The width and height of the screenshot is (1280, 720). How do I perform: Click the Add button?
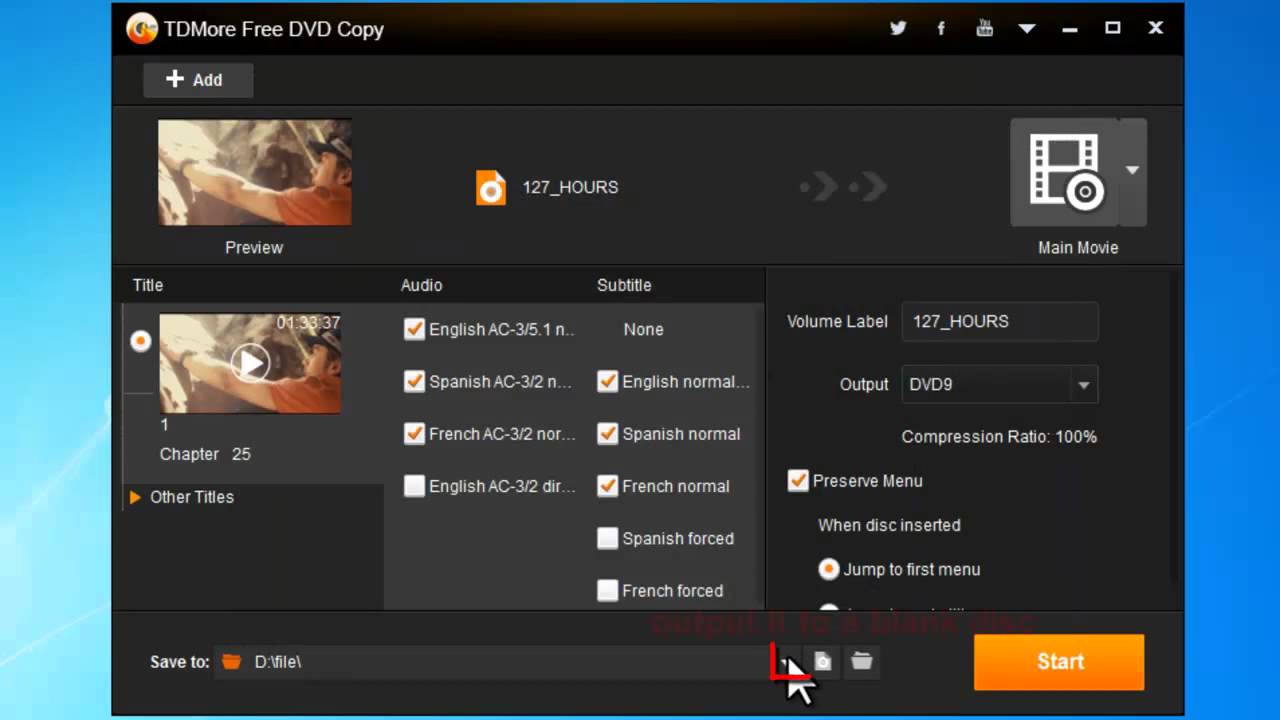[198, 80]
